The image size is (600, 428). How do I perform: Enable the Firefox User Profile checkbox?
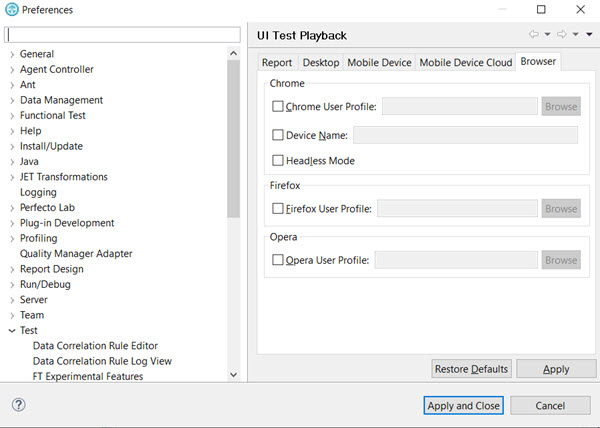tap(277, 208)
